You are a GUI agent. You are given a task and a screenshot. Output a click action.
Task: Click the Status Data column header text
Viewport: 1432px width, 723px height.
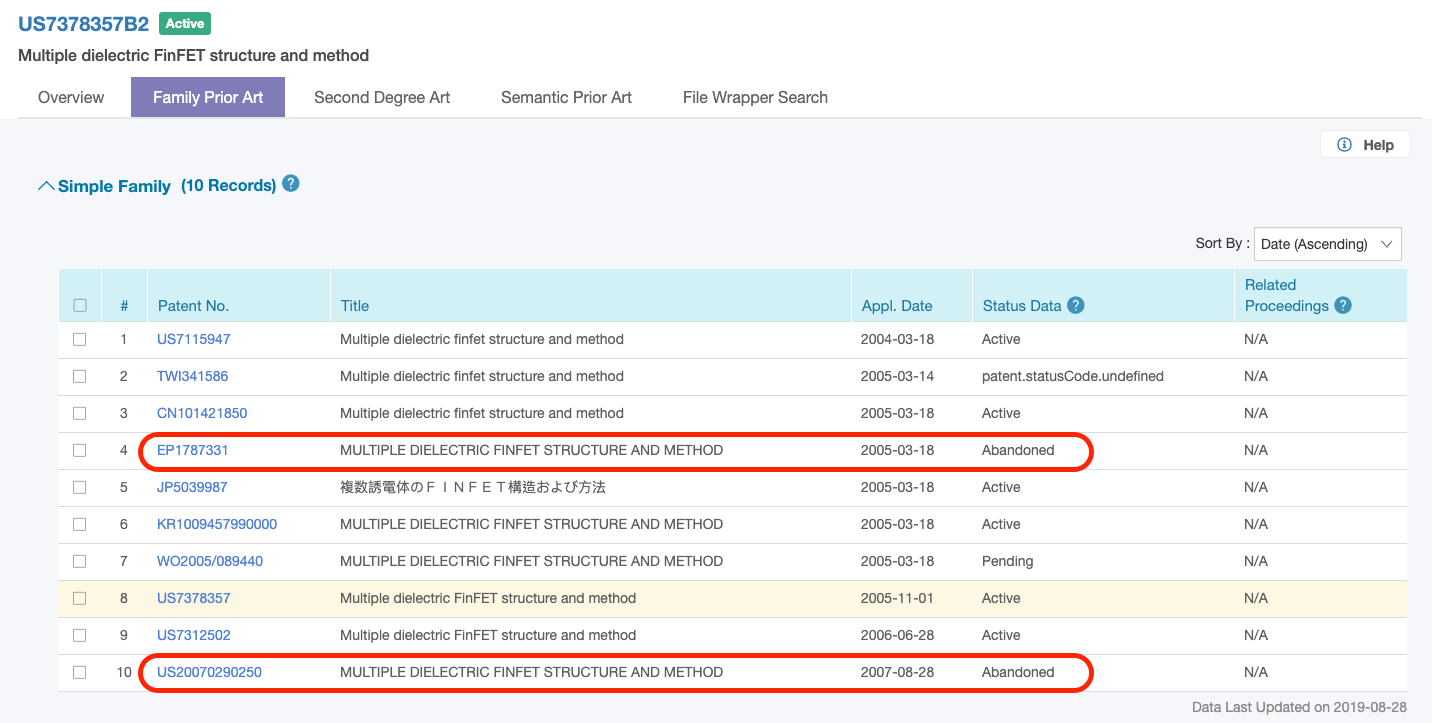click(1022, 306)
